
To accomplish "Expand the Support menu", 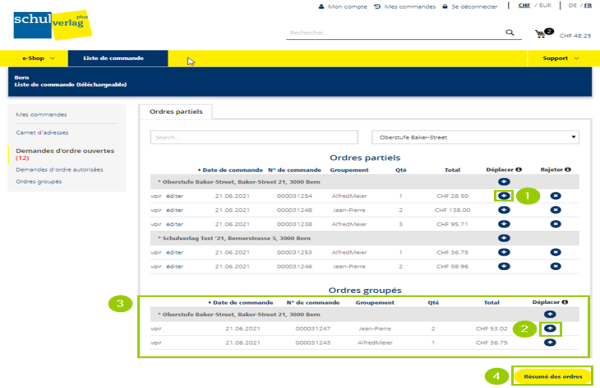I will click(x=560, y=58).
